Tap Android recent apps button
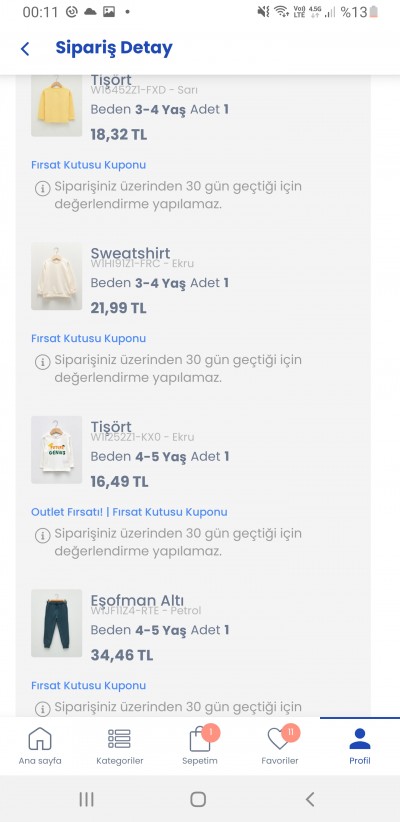 click(87, 799)
